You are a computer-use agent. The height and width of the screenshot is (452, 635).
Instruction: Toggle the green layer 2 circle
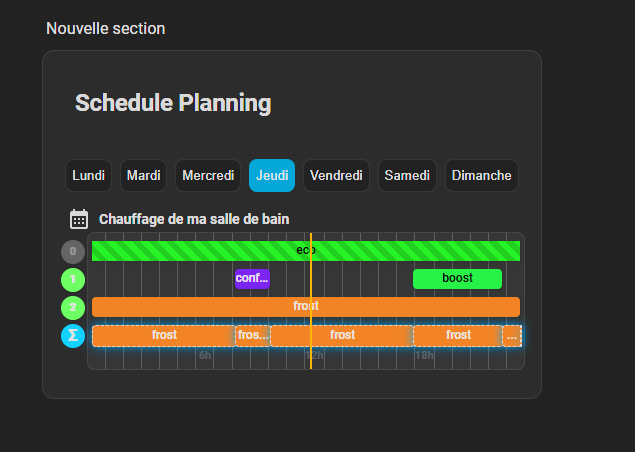(73, 307)
